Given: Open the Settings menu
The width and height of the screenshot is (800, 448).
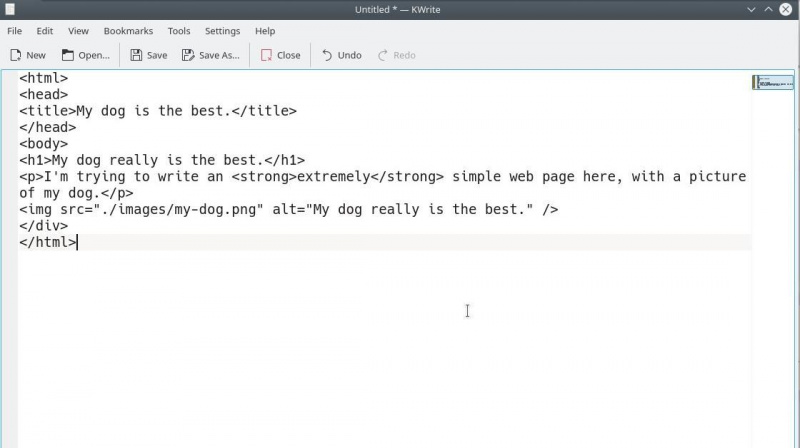Looking at the screenshot, I should [x=222, y=31].
